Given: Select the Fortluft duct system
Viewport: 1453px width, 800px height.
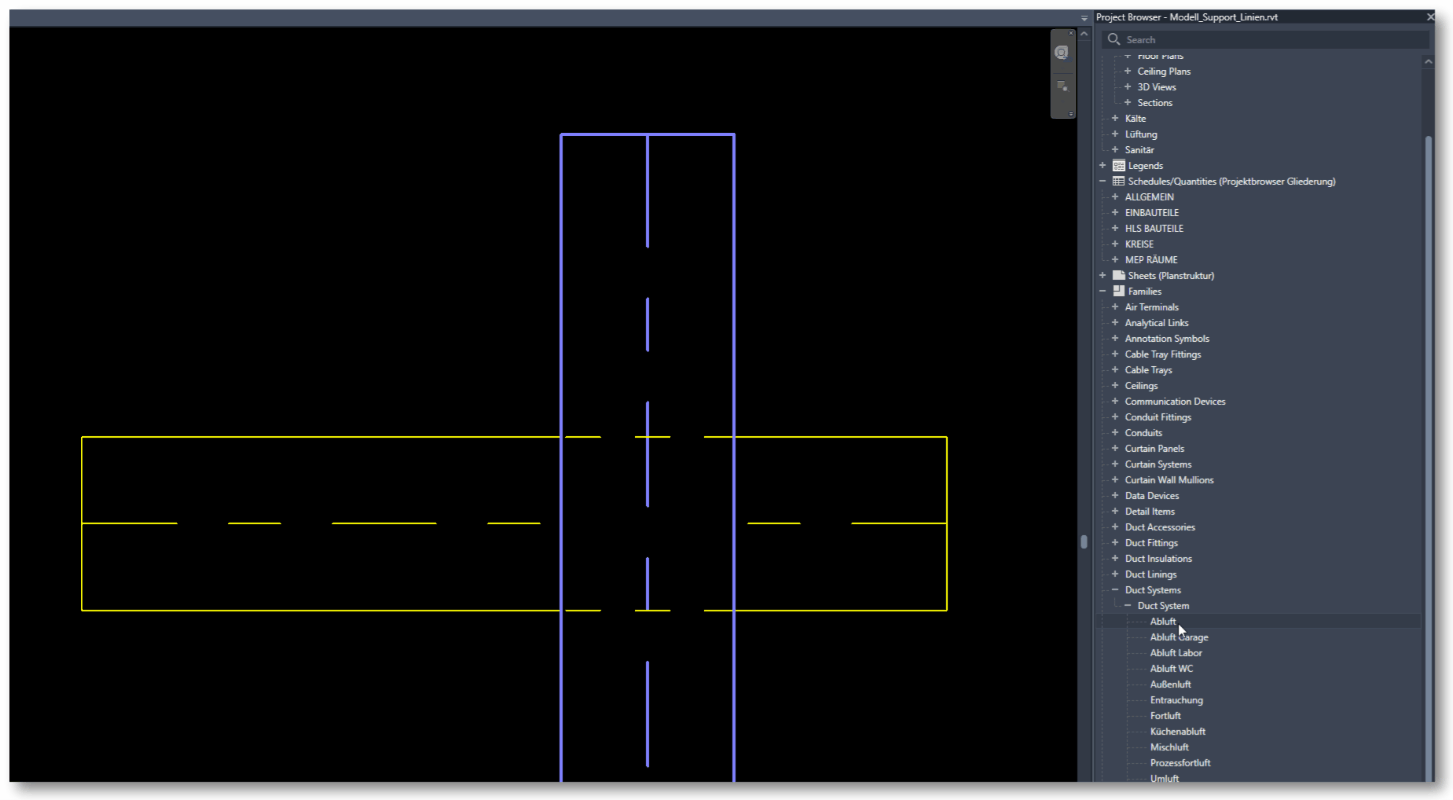Looking at the screenshot, I should pos(1165,716).
